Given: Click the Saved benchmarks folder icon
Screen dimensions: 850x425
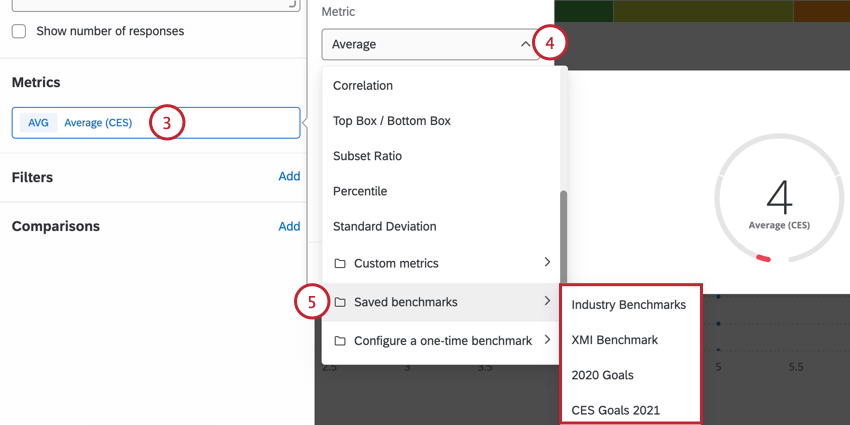Looking at the screenshot, I should click(340, 302).
